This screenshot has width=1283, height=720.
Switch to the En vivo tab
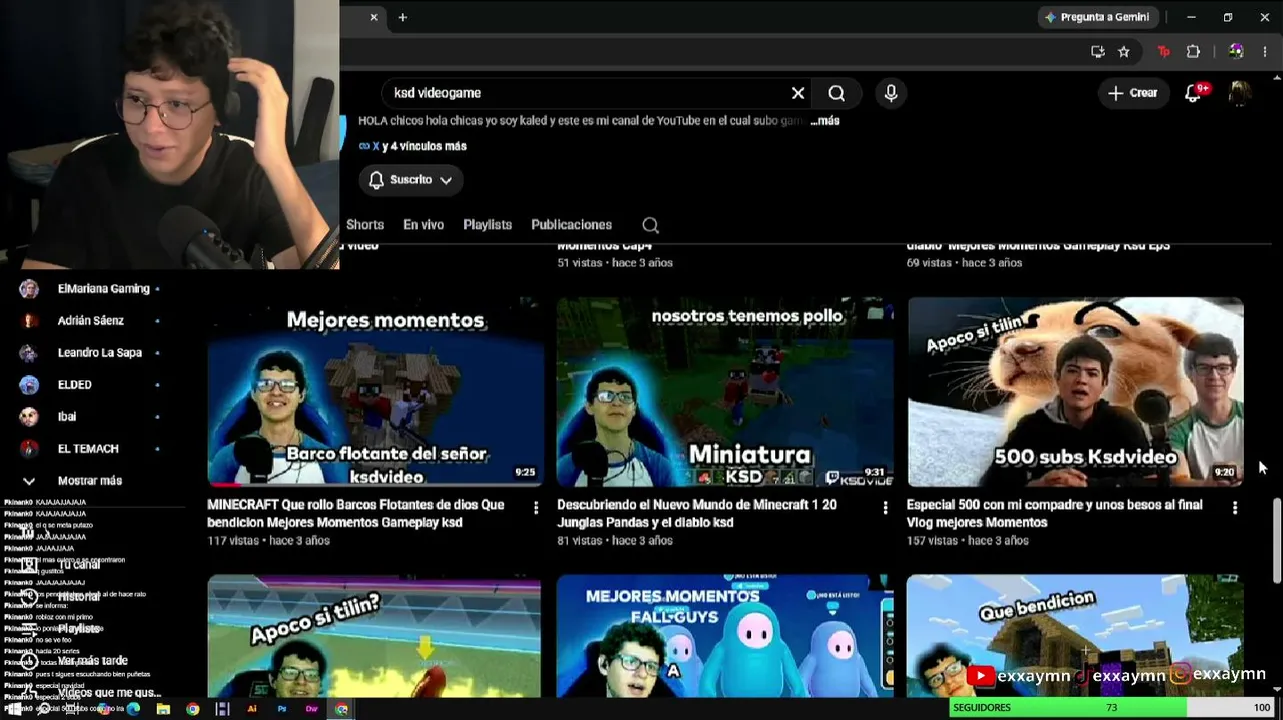coord(423,225)
